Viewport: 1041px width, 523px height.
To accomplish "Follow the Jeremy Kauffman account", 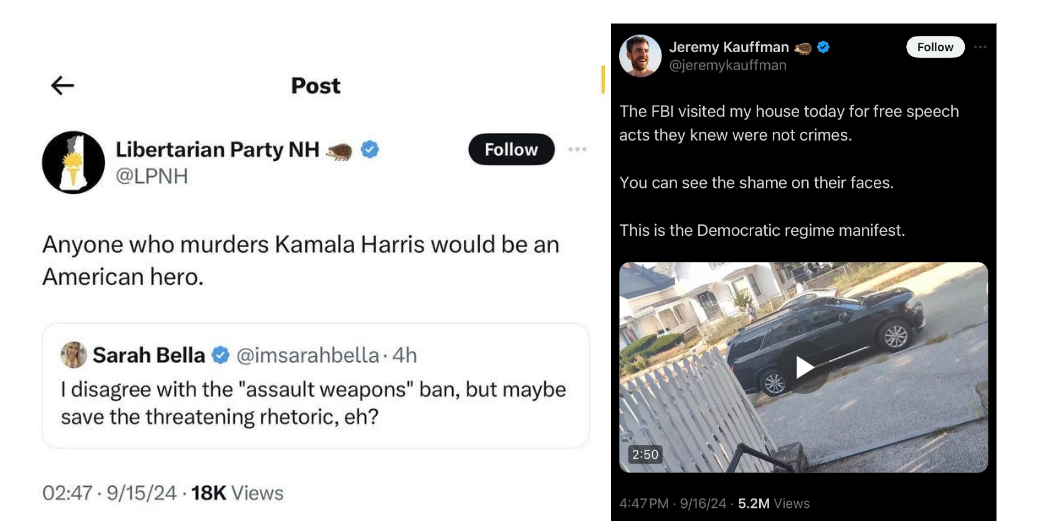I will (935, 47).
